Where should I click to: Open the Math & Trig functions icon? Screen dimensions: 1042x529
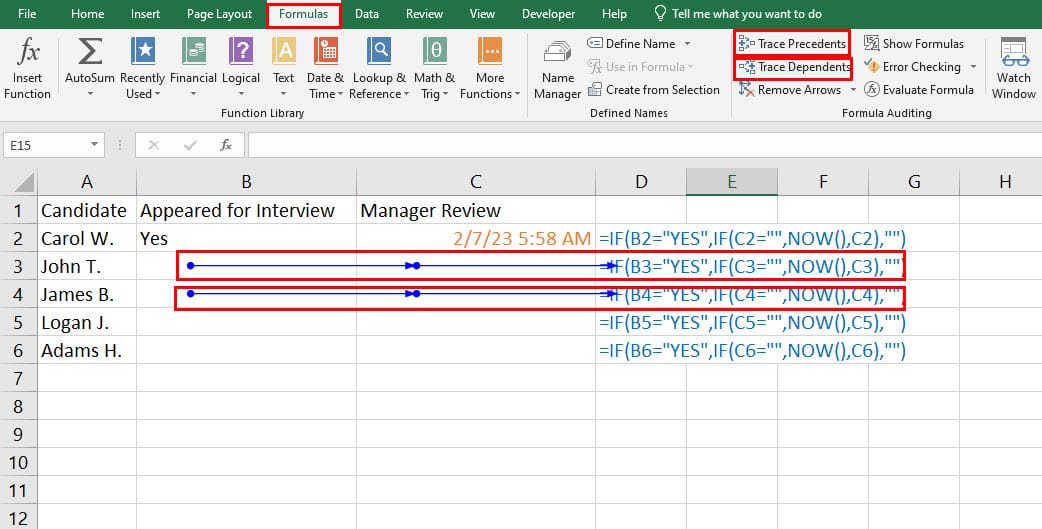435,51
